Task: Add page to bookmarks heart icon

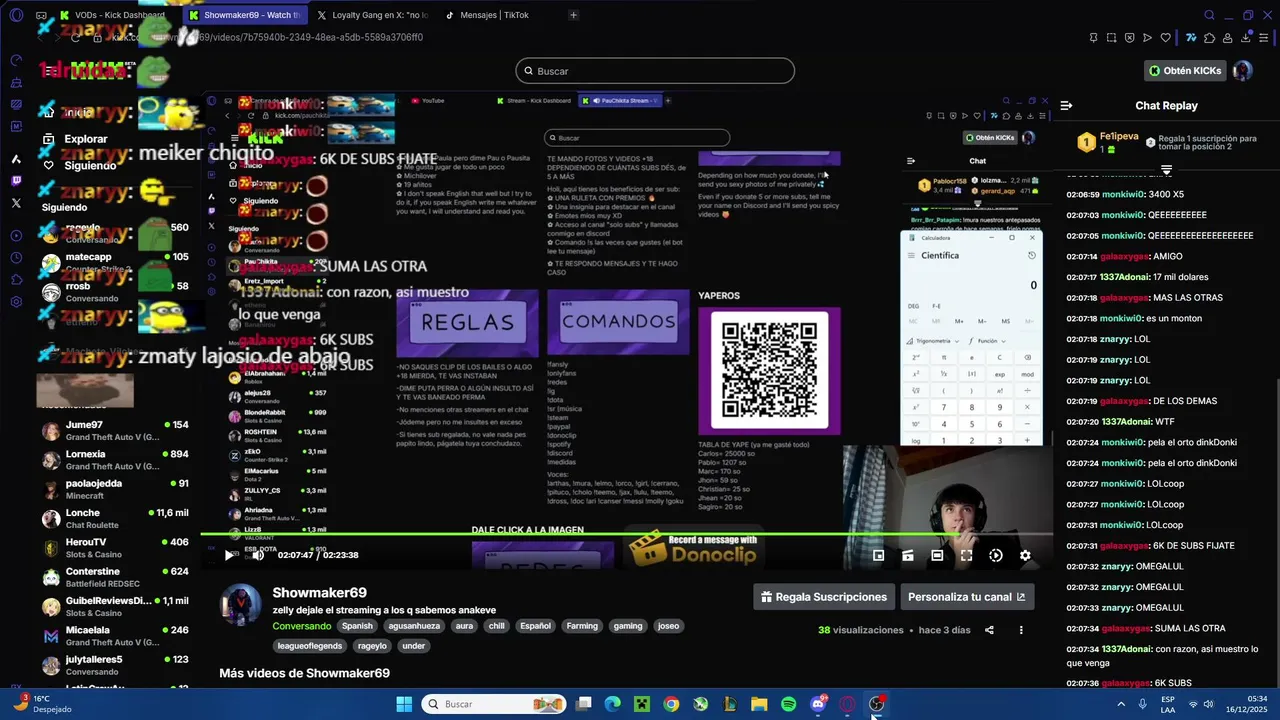Action: [1165, 38]
